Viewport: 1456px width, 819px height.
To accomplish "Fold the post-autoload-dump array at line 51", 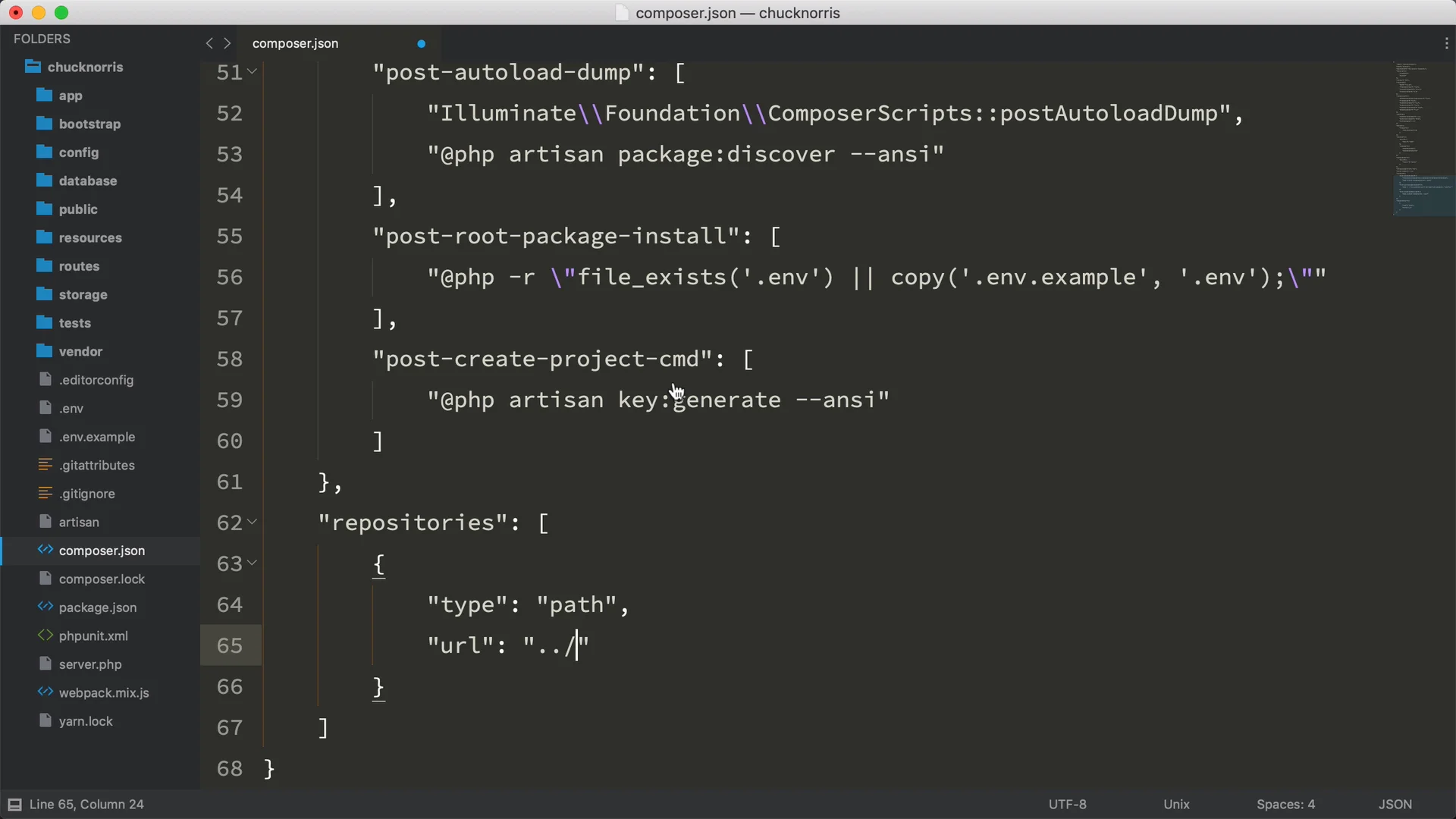I will pos(253,71).
